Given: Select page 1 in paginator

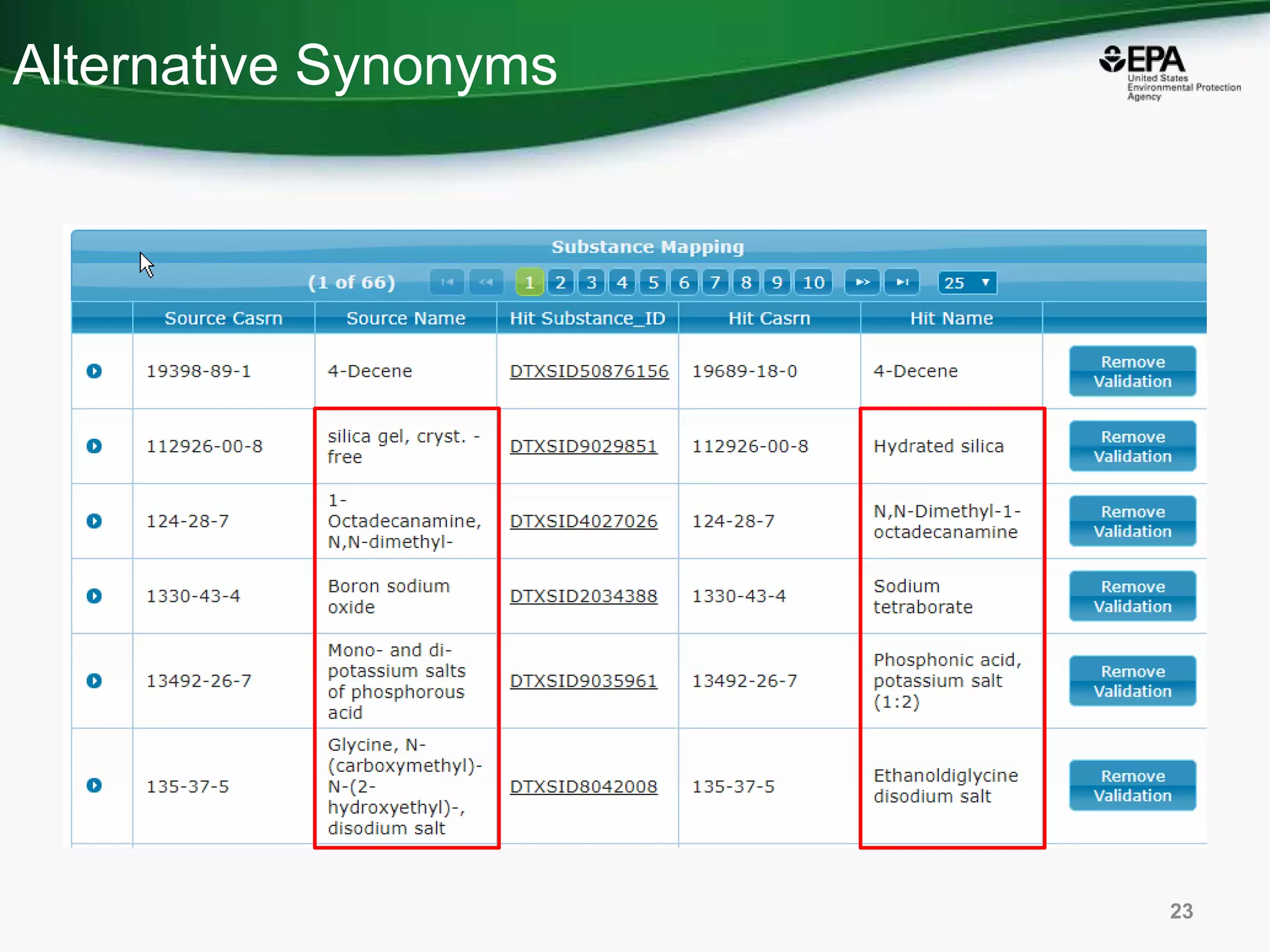Looking at the screenshot, I should coord(530,283).
